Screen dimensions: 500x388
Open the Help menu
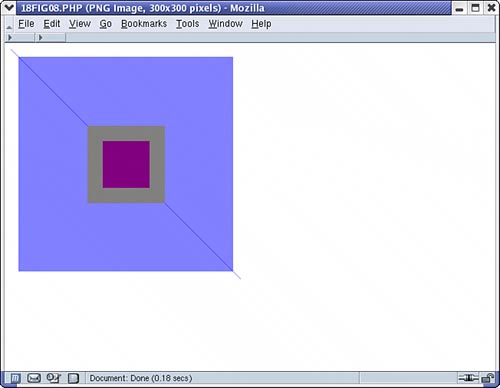[261, 24]
